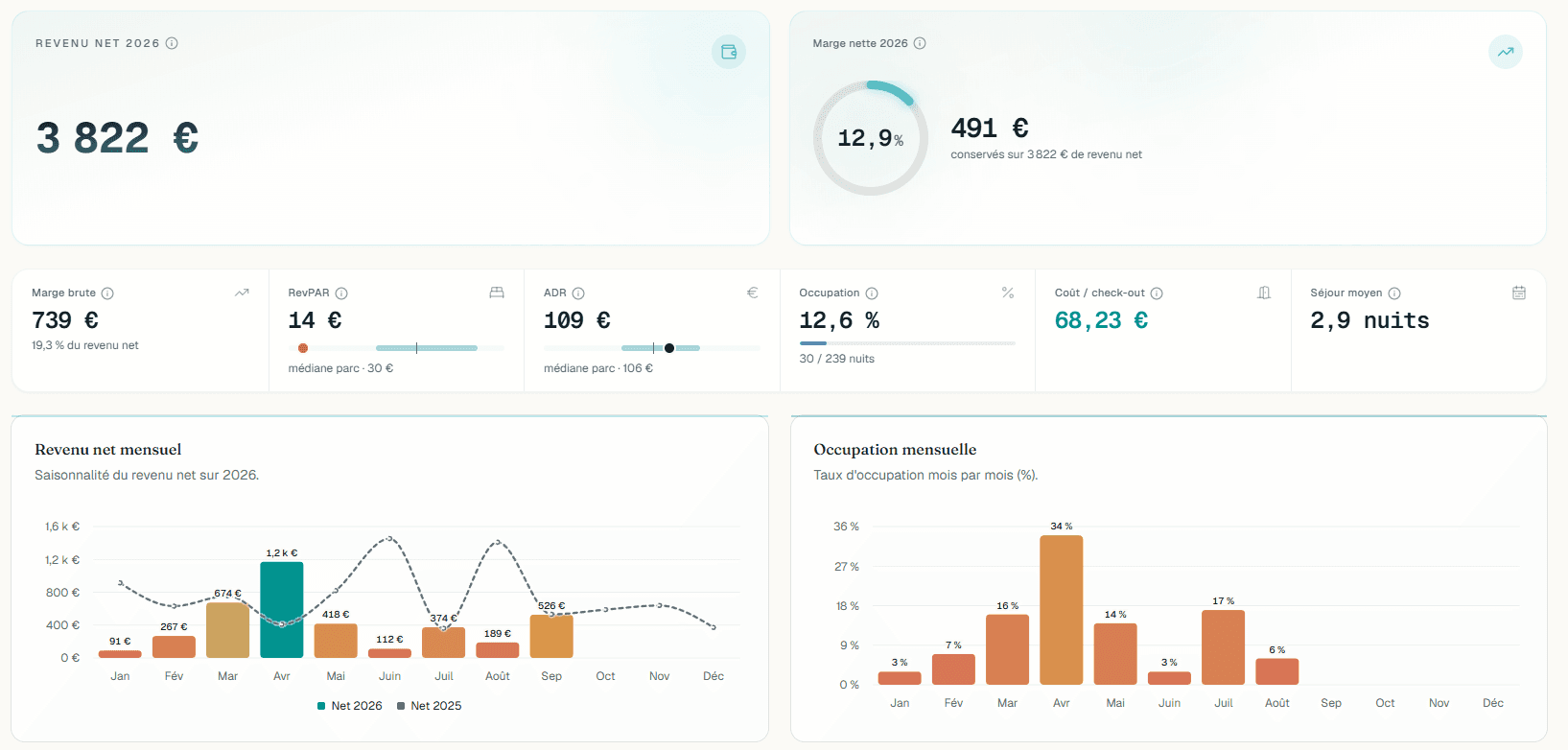Click the wallet icon in the Revenu Net card

(729, 52)
